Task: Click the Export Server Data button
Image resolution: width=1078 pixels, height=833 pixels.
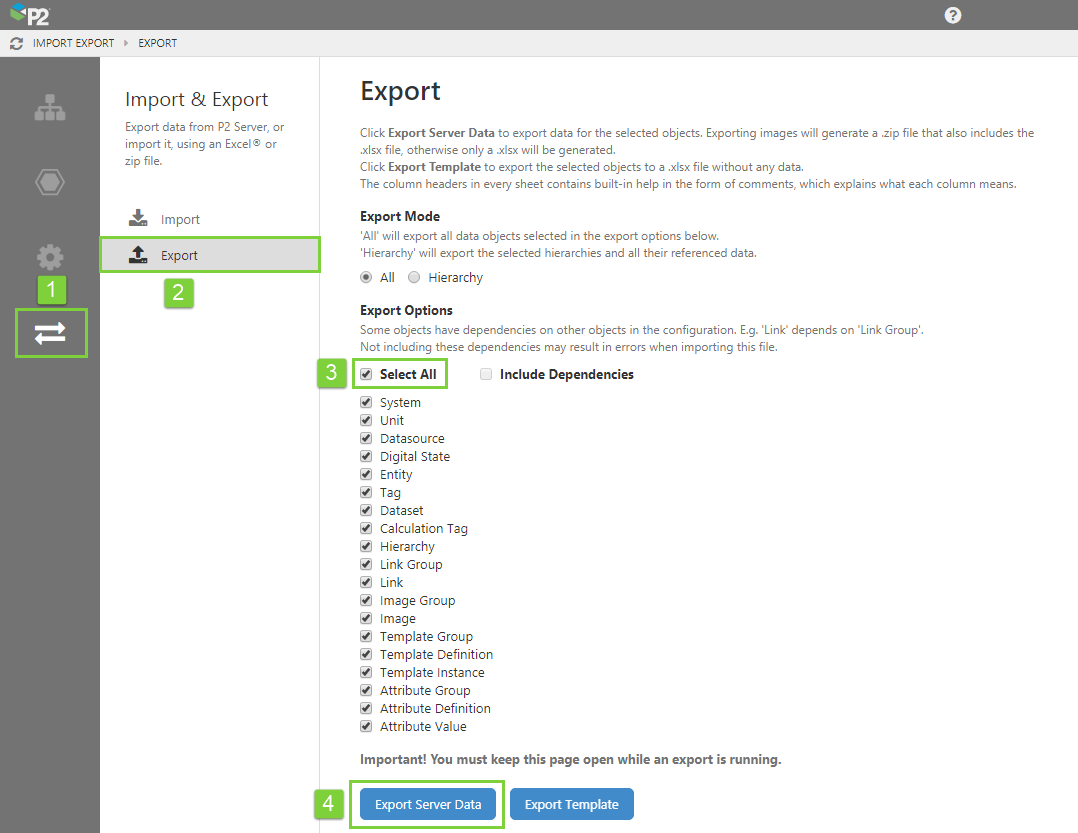Action: tap(427, 804)
